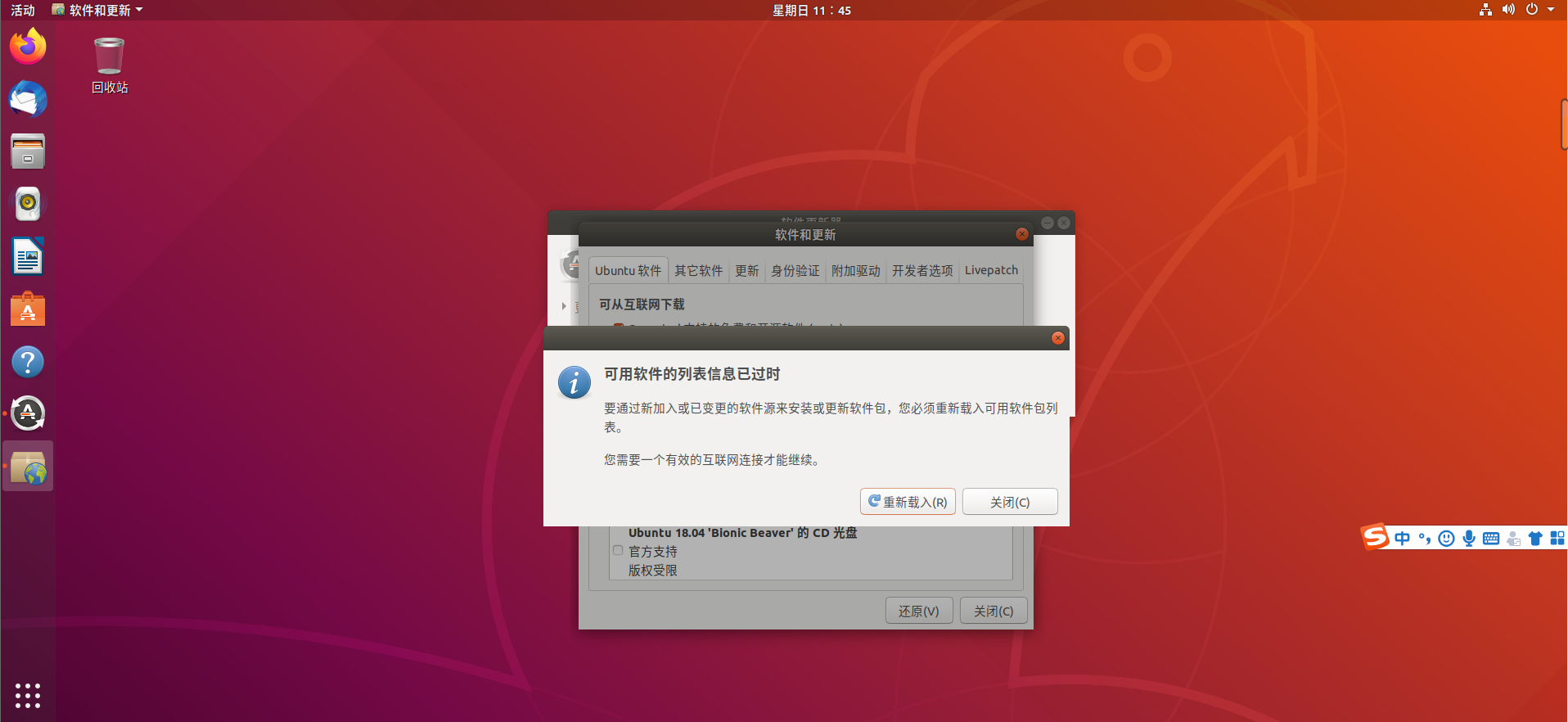
Task: Switch to the 更新 tab
Action: 746,270
